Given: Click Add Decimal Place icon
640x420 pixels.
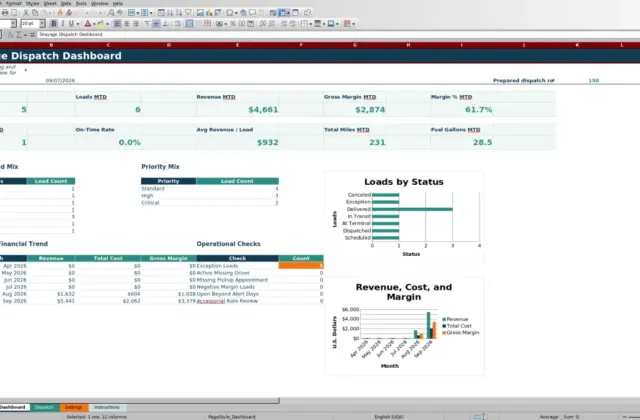Looking at the screenshot, I should tap(262, 24).
